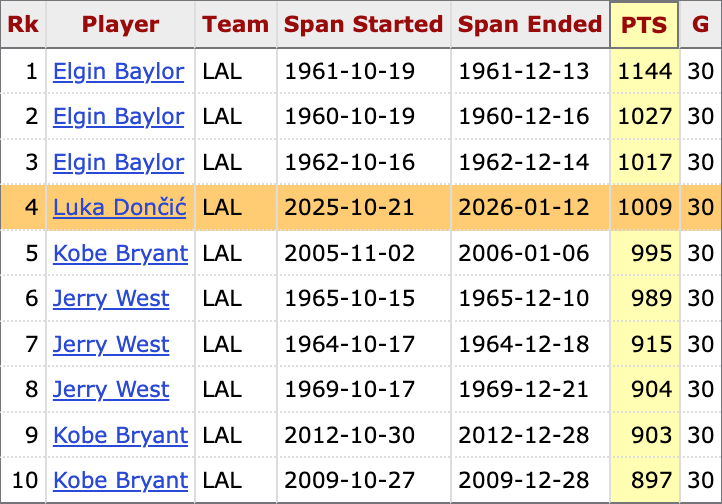Sort by Span Started header
The width and height of the screenshot is (722, 504).
coord(363,25)
